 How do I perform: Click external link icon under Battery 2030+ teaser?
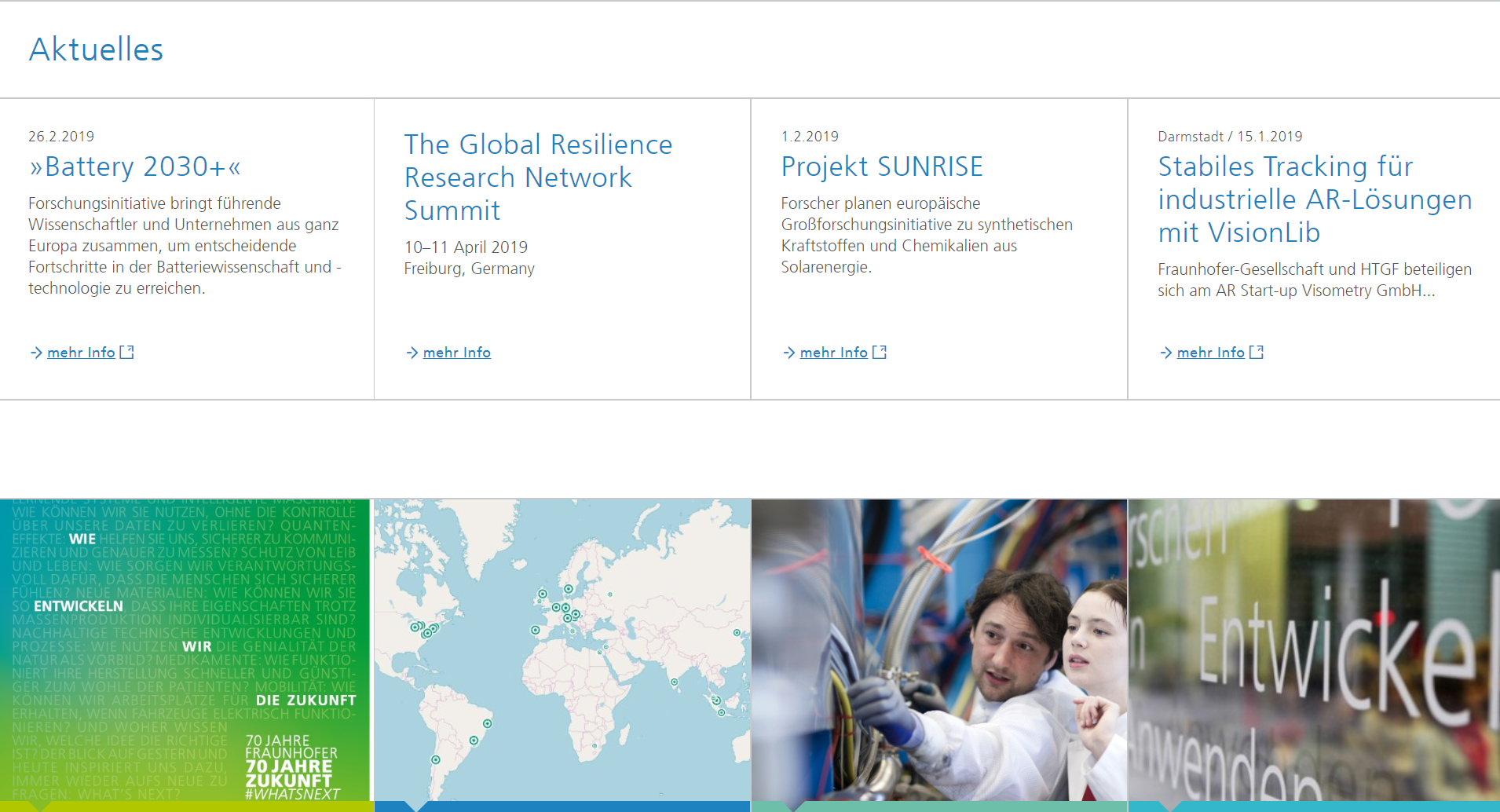(126, 353)
